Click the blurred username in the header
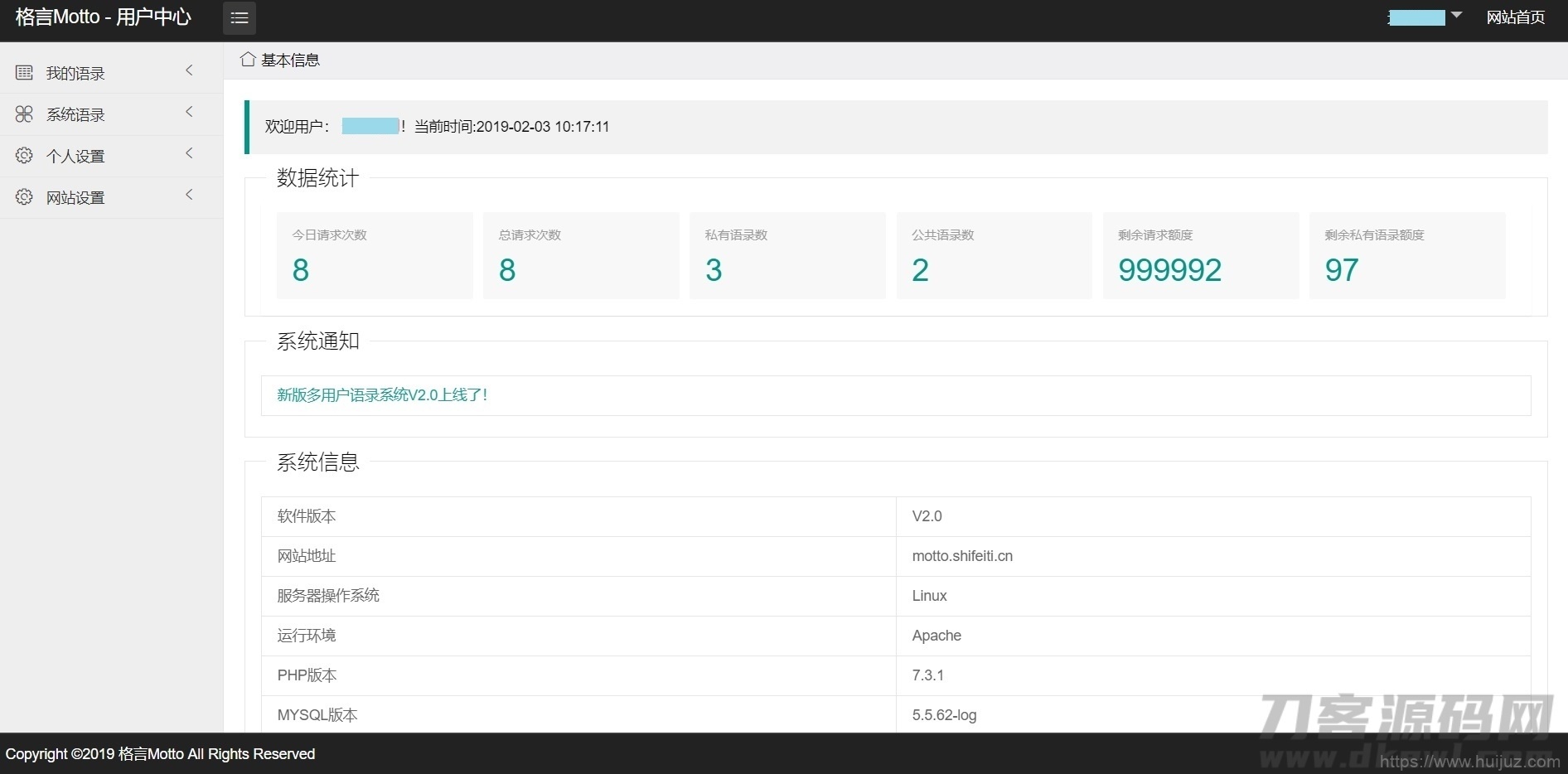Viewport: 1568px width, 774px height. 1416,17
